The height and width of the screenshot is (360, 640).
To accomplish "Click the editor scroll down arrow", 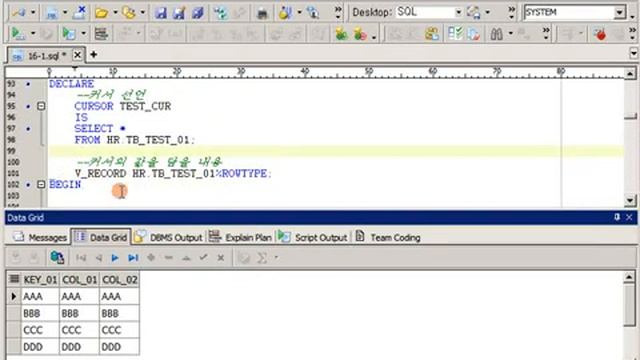I will click(x=630, y=201).
